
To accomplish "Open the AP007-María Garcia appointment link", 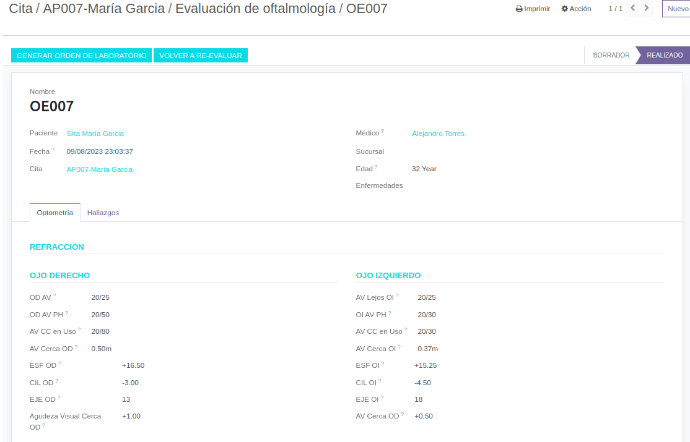I will point(99,169).
